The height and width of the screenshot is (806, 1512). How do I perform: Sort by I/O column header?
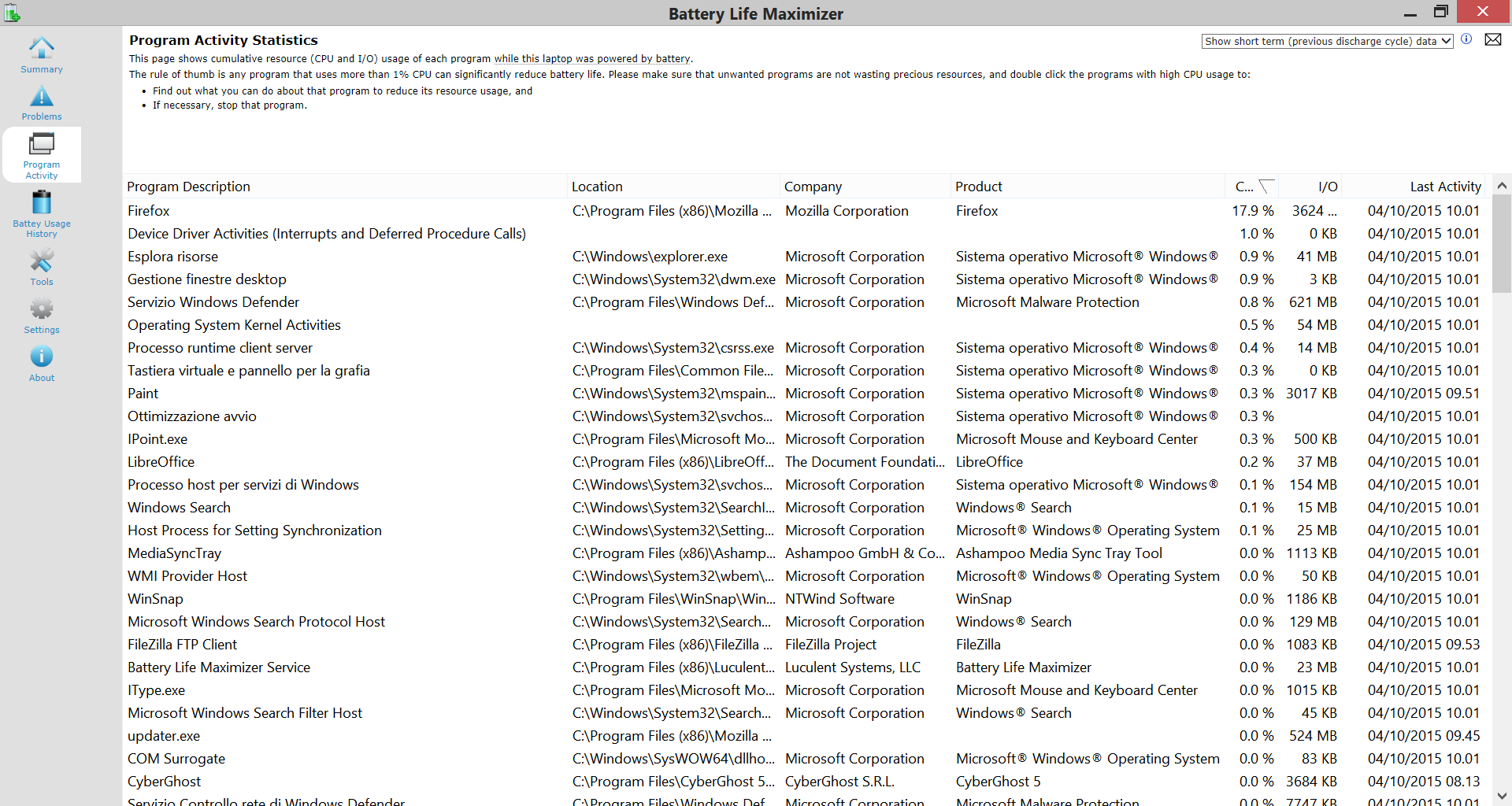[x=1310, y=187]
